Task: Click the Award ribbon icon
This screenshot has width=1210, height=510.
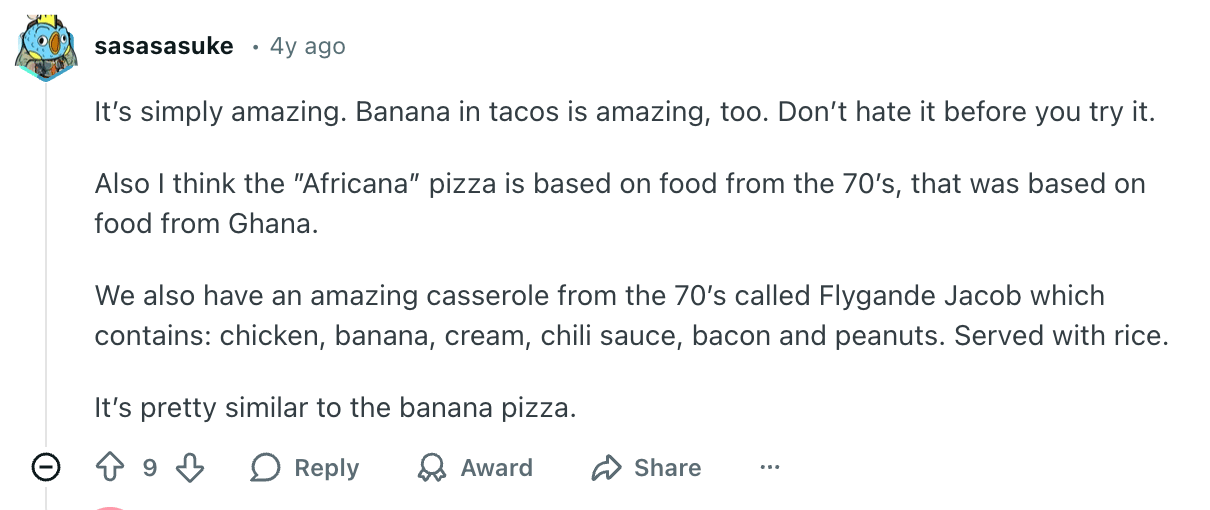Action: pyautogui.click(x=432, y=468)
